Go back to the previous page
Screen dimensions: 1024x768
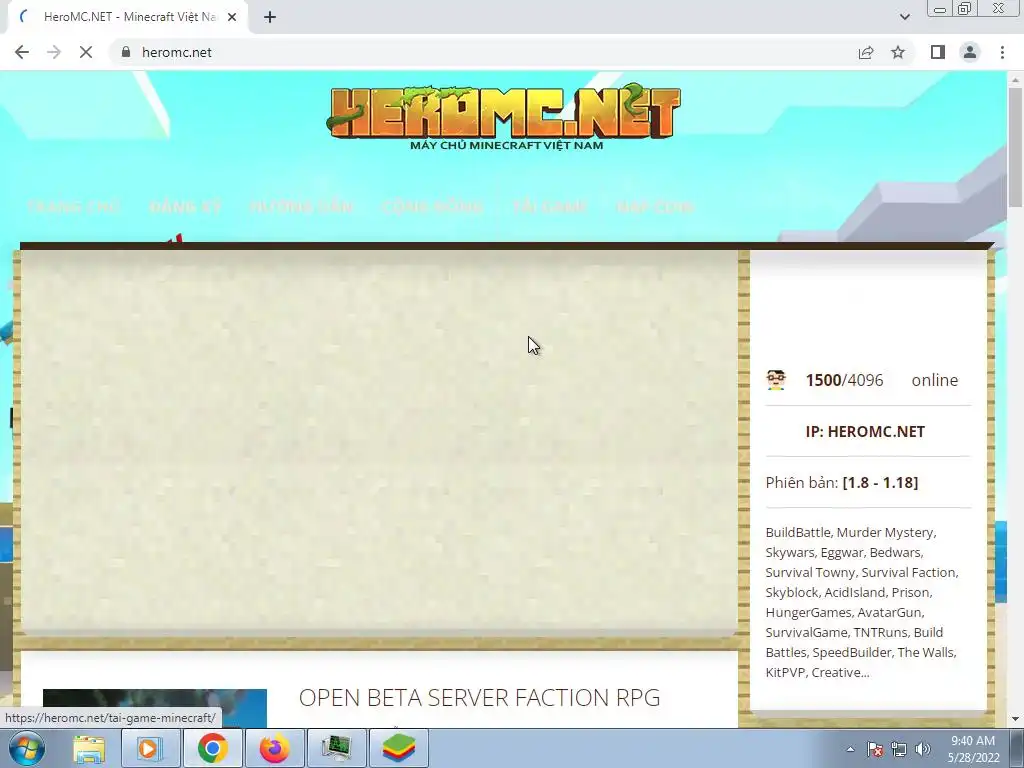click(x=22, y=52)
